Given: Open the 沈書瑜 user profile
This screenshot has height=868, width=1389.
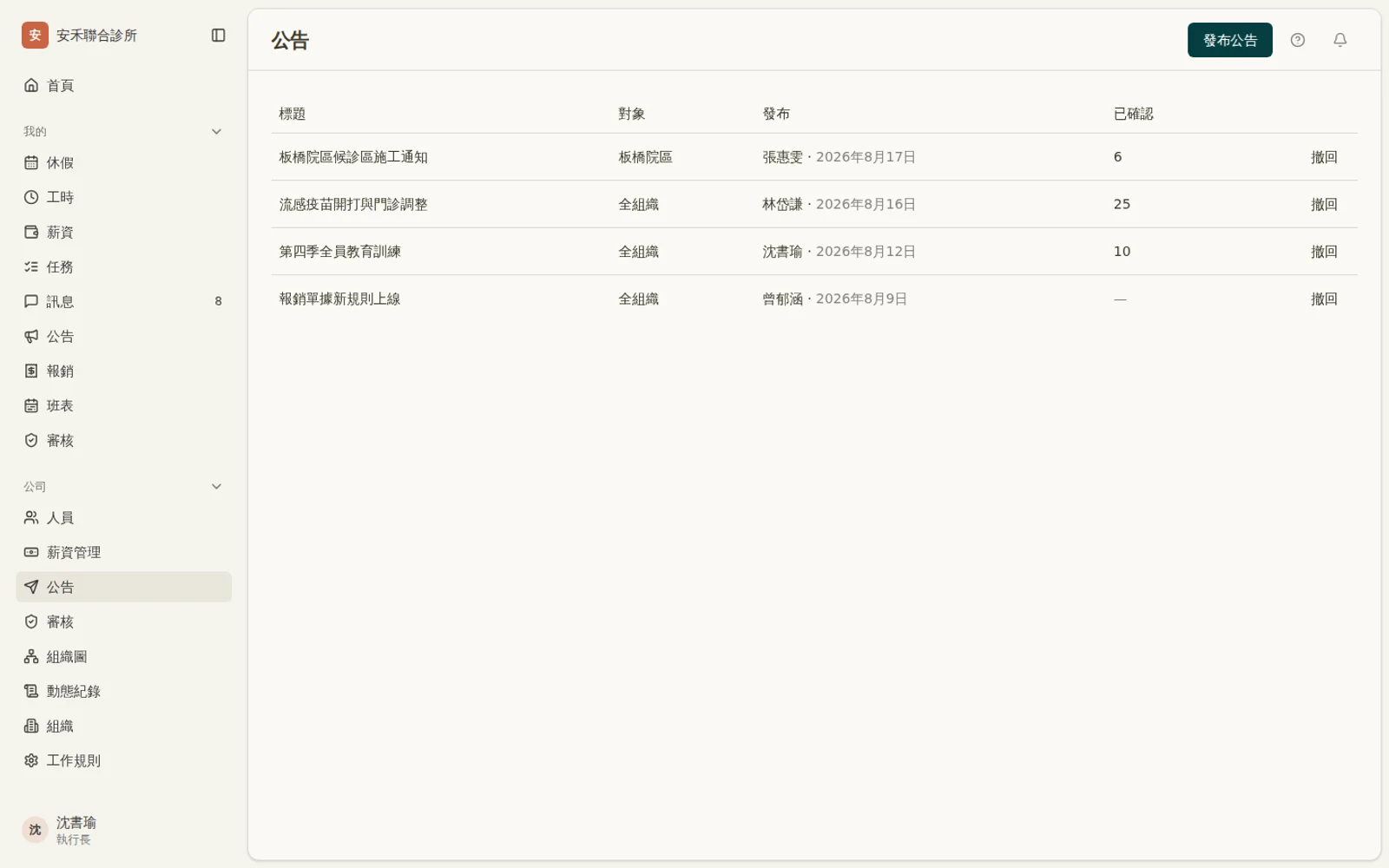Looking at the screenshot, I should (x=123, y=830).
